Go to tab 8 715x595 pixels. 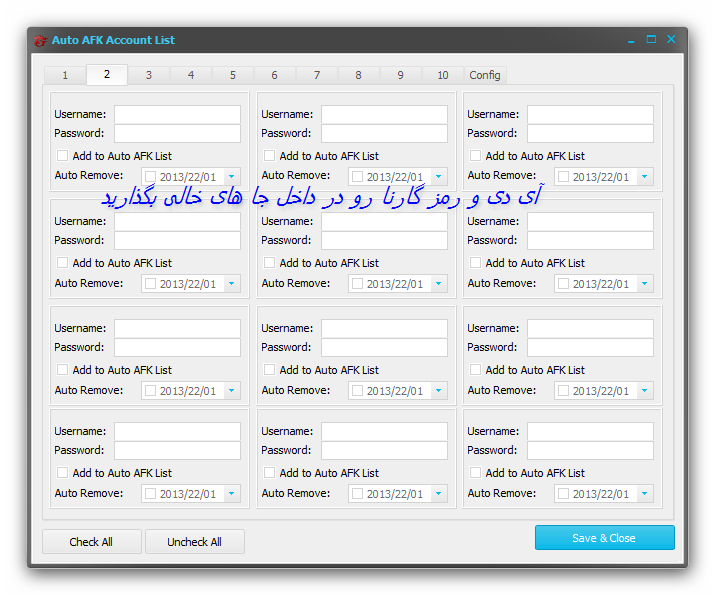[x=358, y=75]
